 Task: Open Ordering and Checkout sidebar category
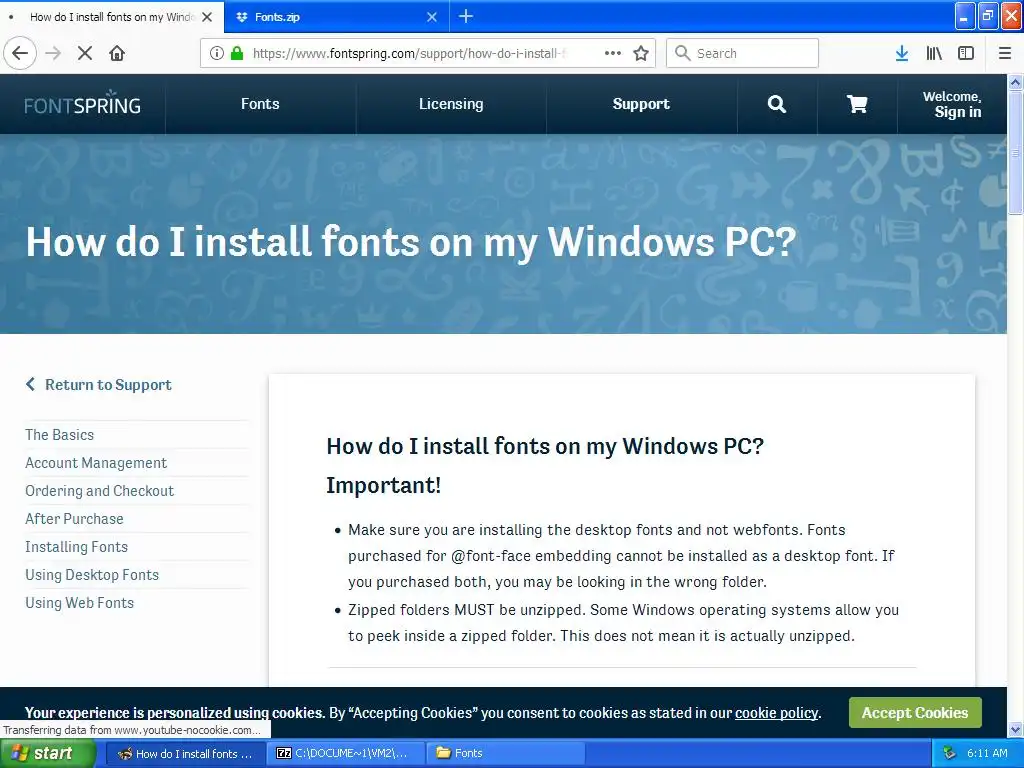pyautogui.click(x=99, y=491)
